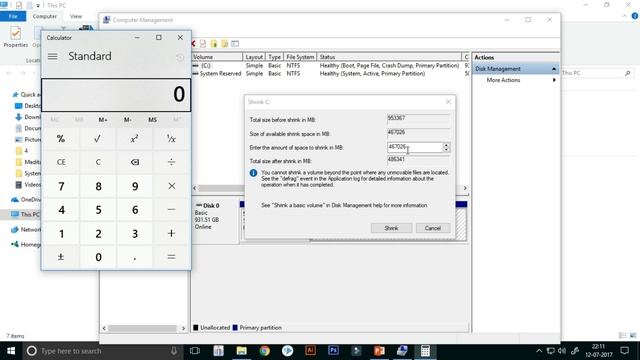The image size is (640, 360).
Task: Click the Status column header
Action: pyautogui.click(x=389, y=57)
